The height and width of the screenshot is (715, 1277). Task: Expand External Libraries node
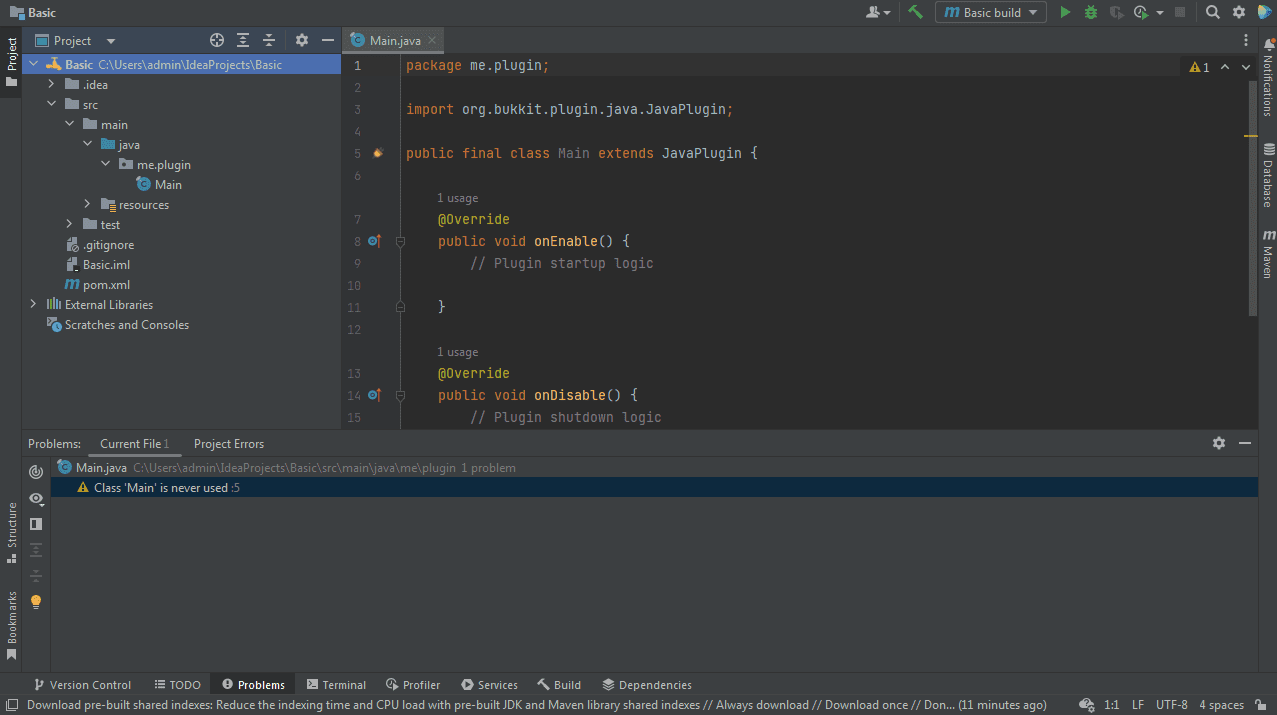point(33,305)
